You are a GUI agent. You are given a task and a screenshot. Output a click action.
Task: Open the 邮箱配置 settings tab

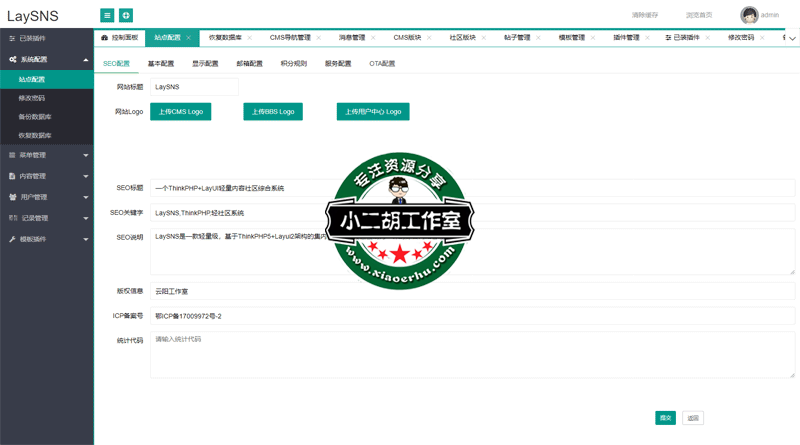(249, 63)
